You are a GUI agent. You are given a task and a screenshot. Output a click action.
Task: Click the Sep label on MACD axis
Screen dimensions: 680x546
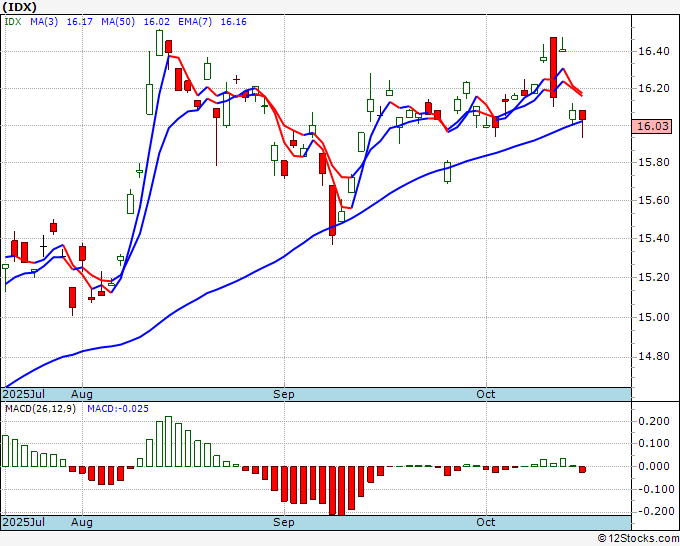click(x=284, y=522)
